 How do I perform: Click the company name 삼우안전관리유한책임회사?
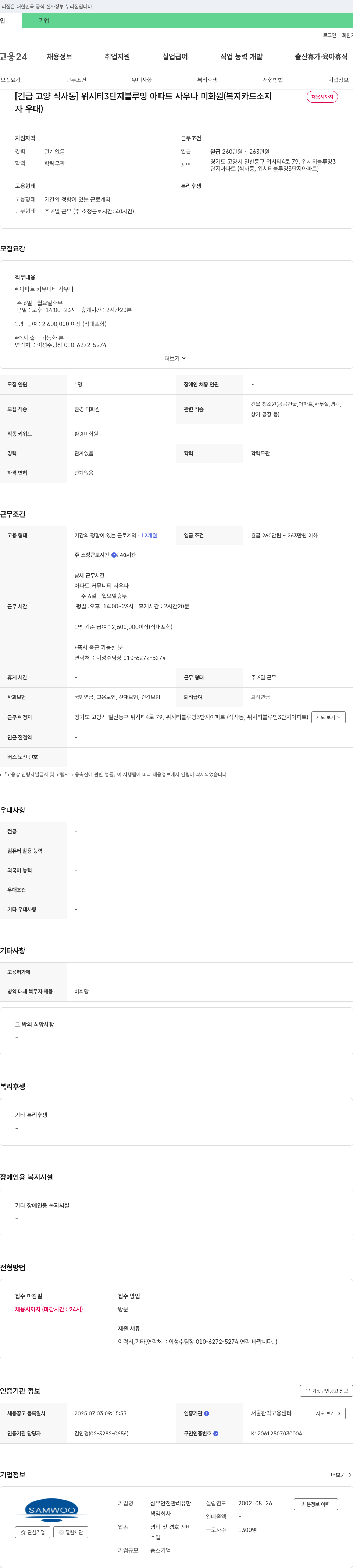(171, 1508)
